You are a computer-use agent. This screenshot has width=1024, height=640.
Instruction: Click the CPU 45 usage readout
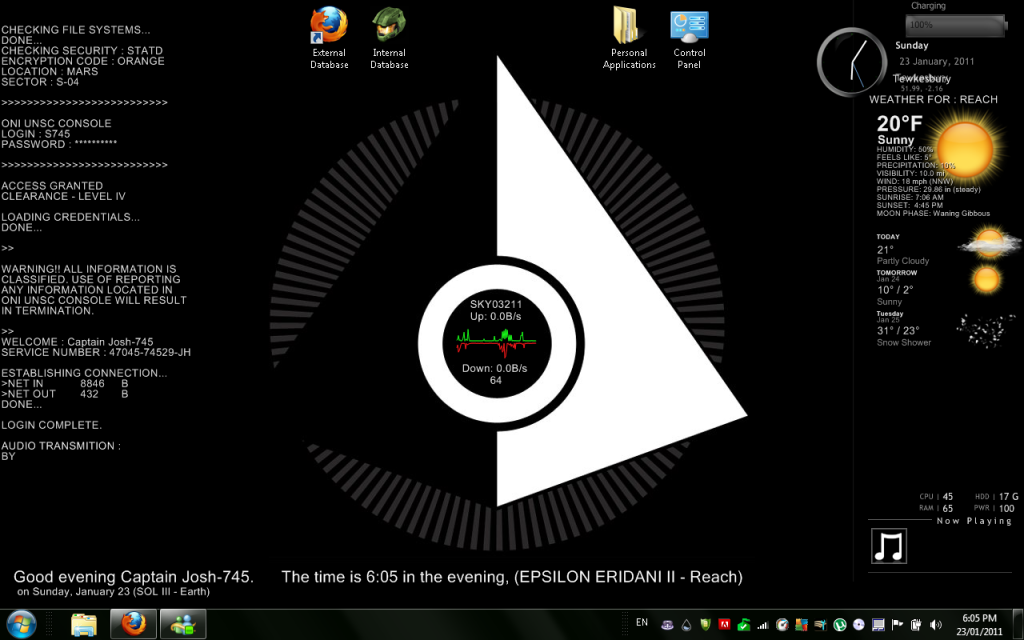pos(936,496)
